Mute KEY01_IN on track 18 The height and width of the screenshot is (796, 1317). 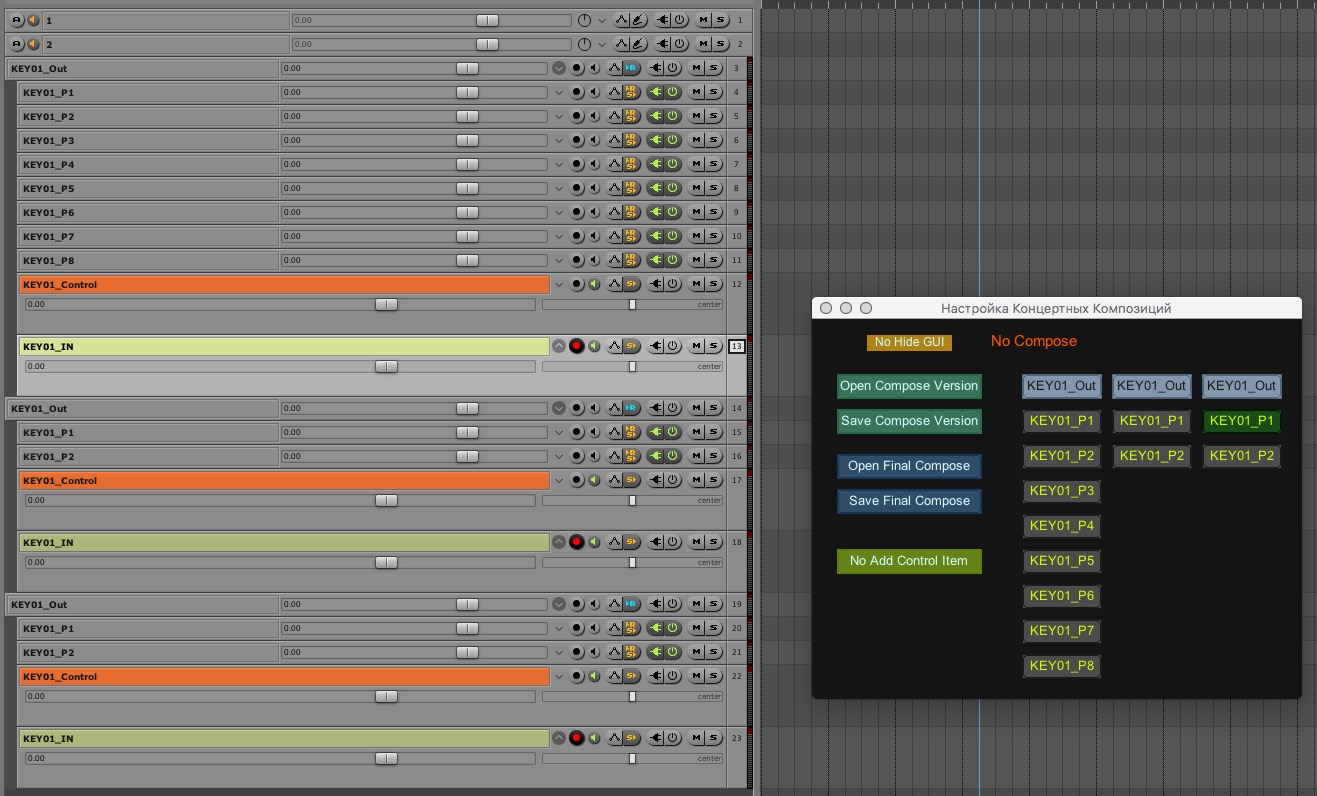point(696,542)
